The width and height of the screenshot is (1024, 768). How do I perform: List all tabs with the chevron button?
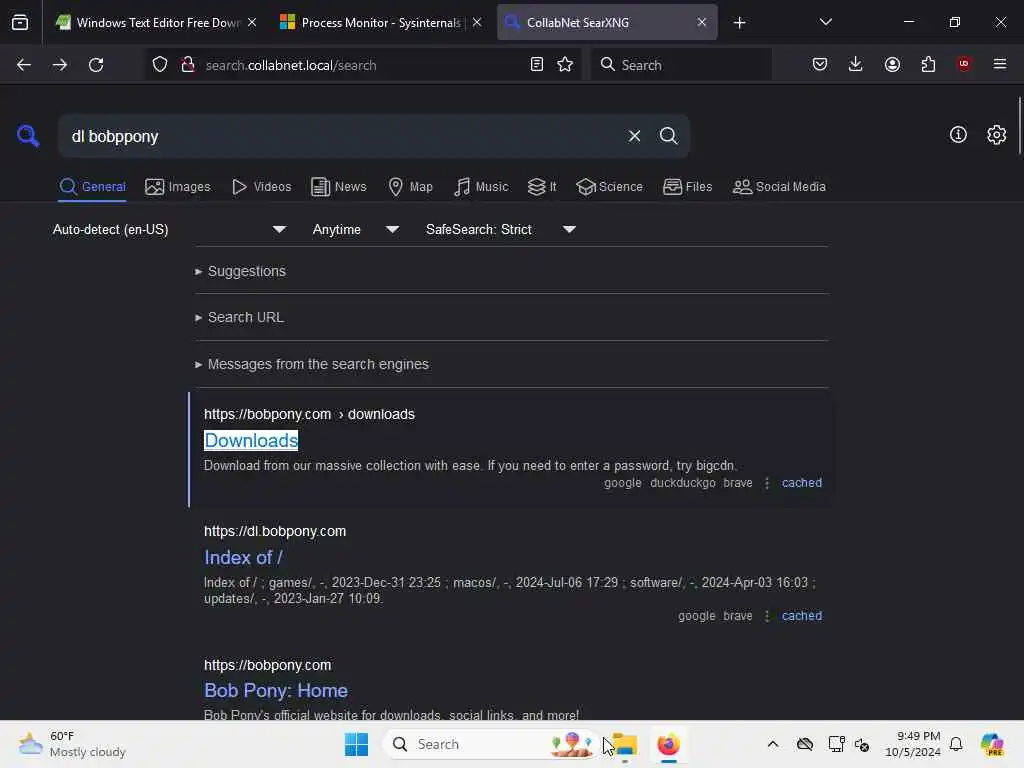tap(825, 23)
